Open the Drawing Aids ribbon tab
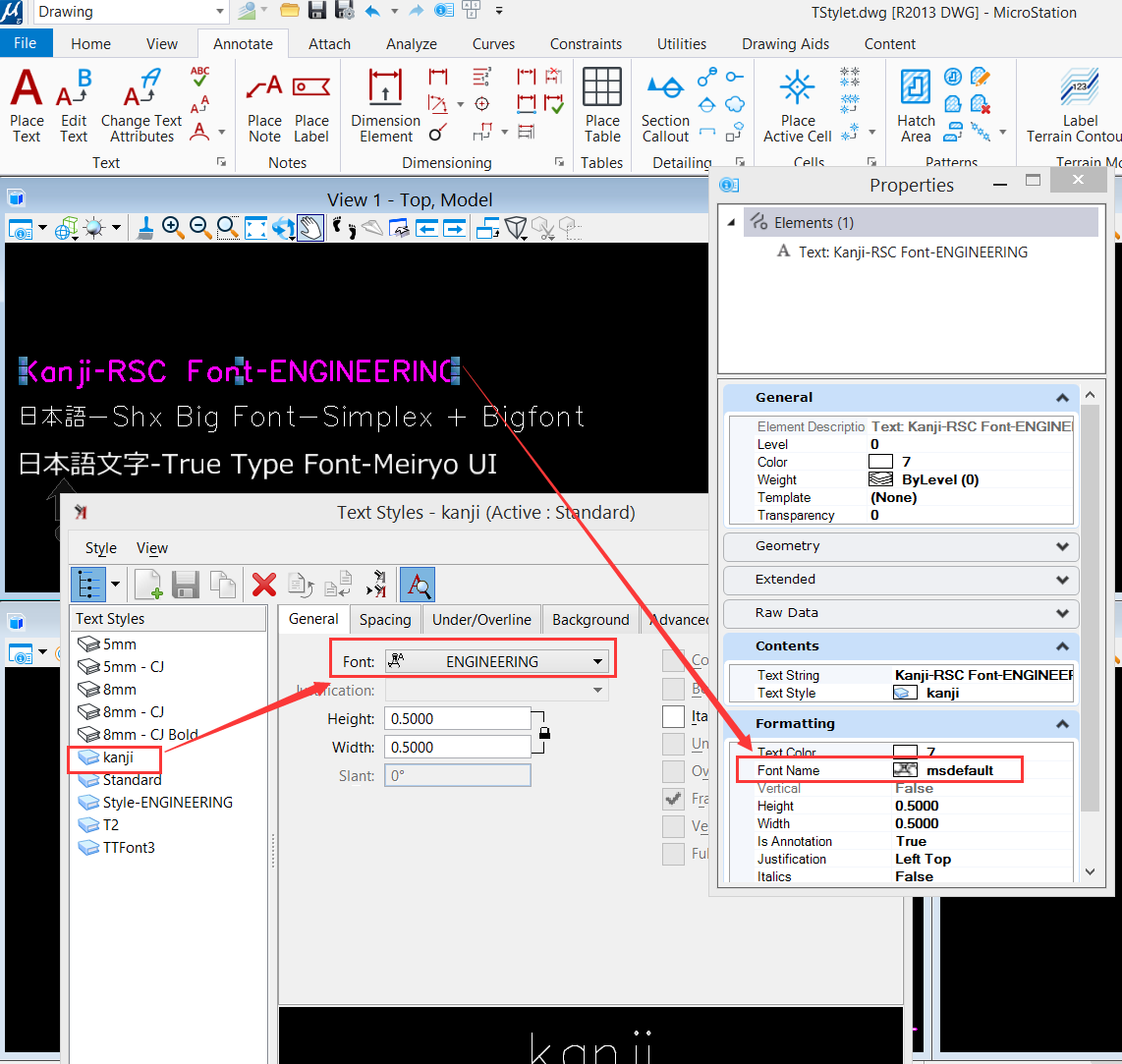This screenshot has width=1122, height=1064. coord(785,43)
